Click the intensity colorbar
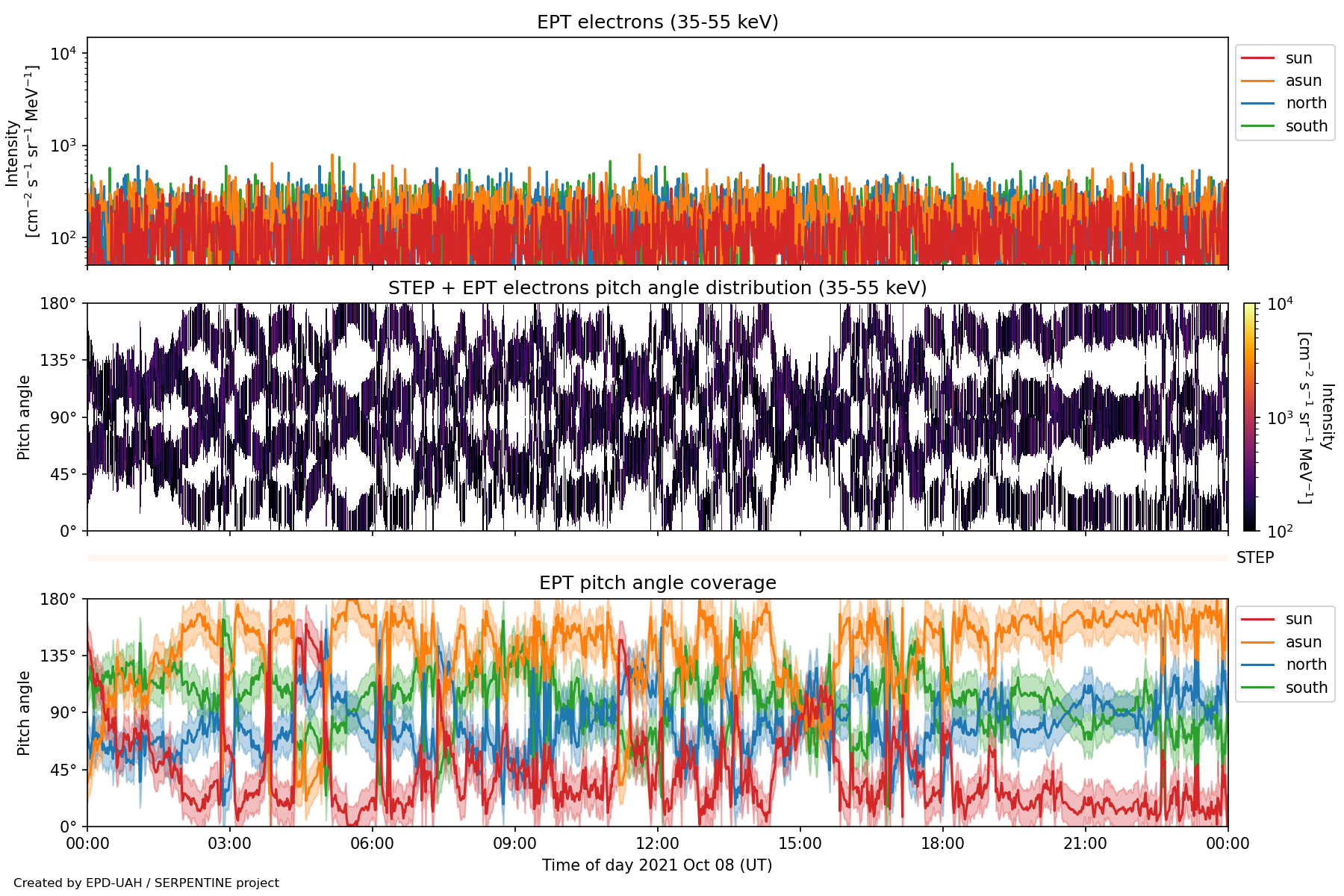Screen dimensions: 1344x896 1250,417
